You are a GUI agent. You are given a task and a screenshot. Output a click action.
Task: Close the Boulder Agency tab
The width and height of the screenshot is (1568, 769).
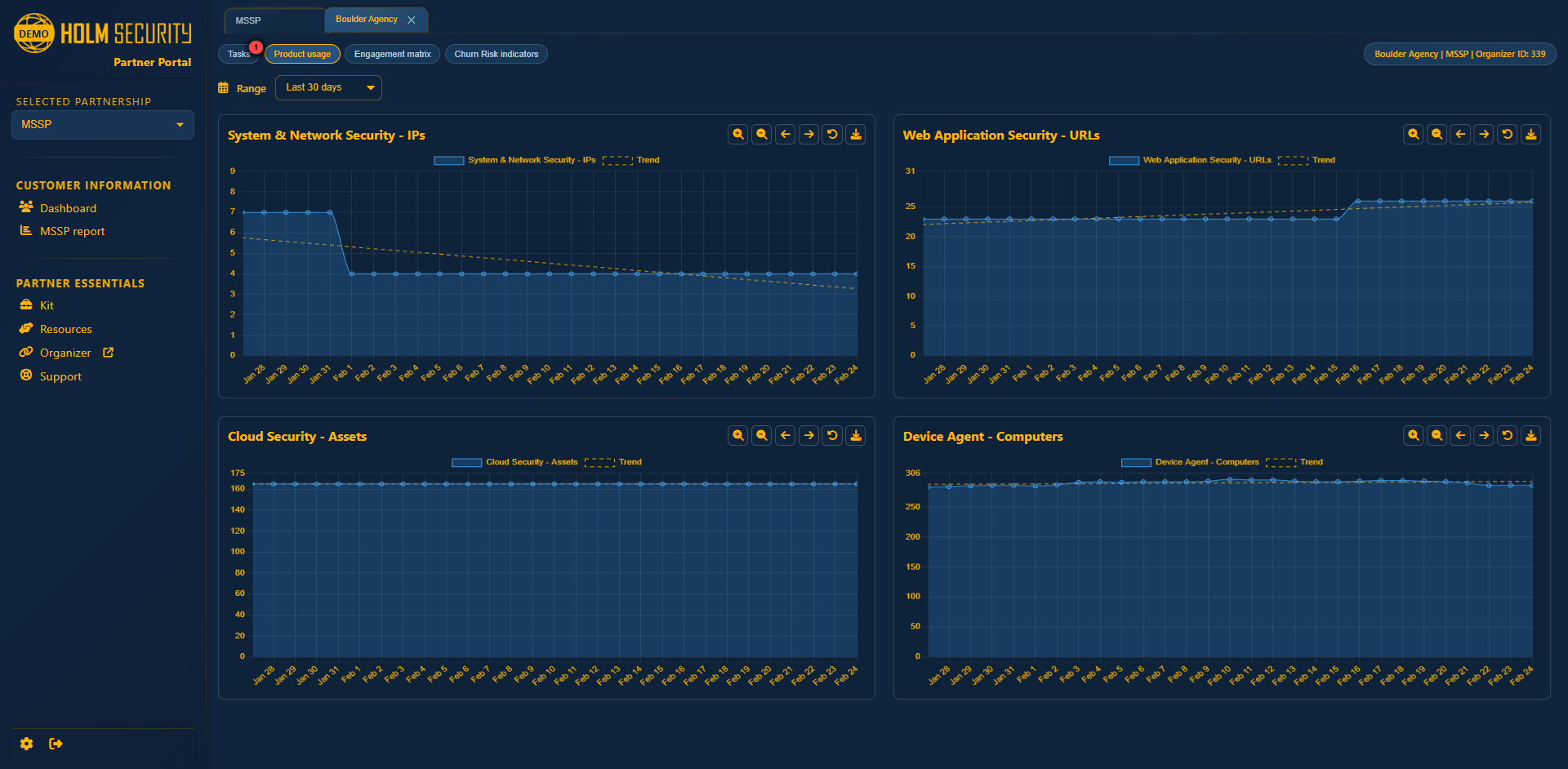coord(412,20)
